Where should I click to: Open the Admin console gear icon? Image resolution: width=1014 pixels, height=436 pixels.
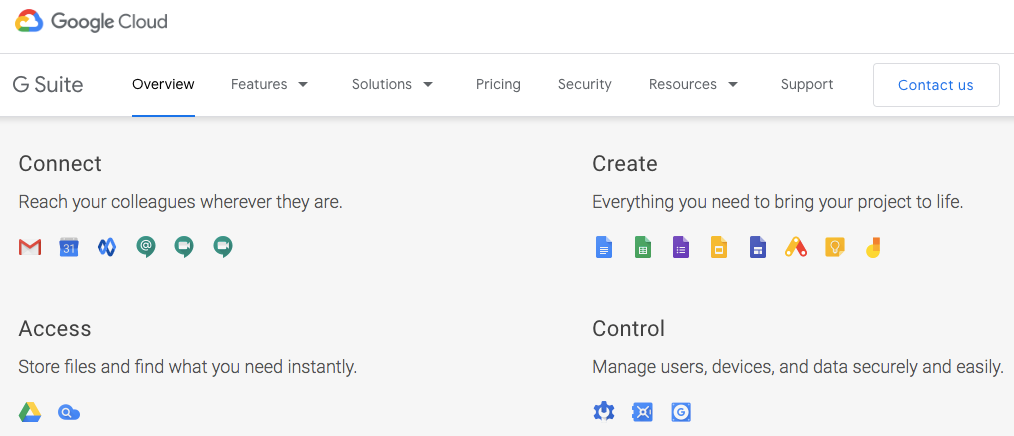click(604, 411)
